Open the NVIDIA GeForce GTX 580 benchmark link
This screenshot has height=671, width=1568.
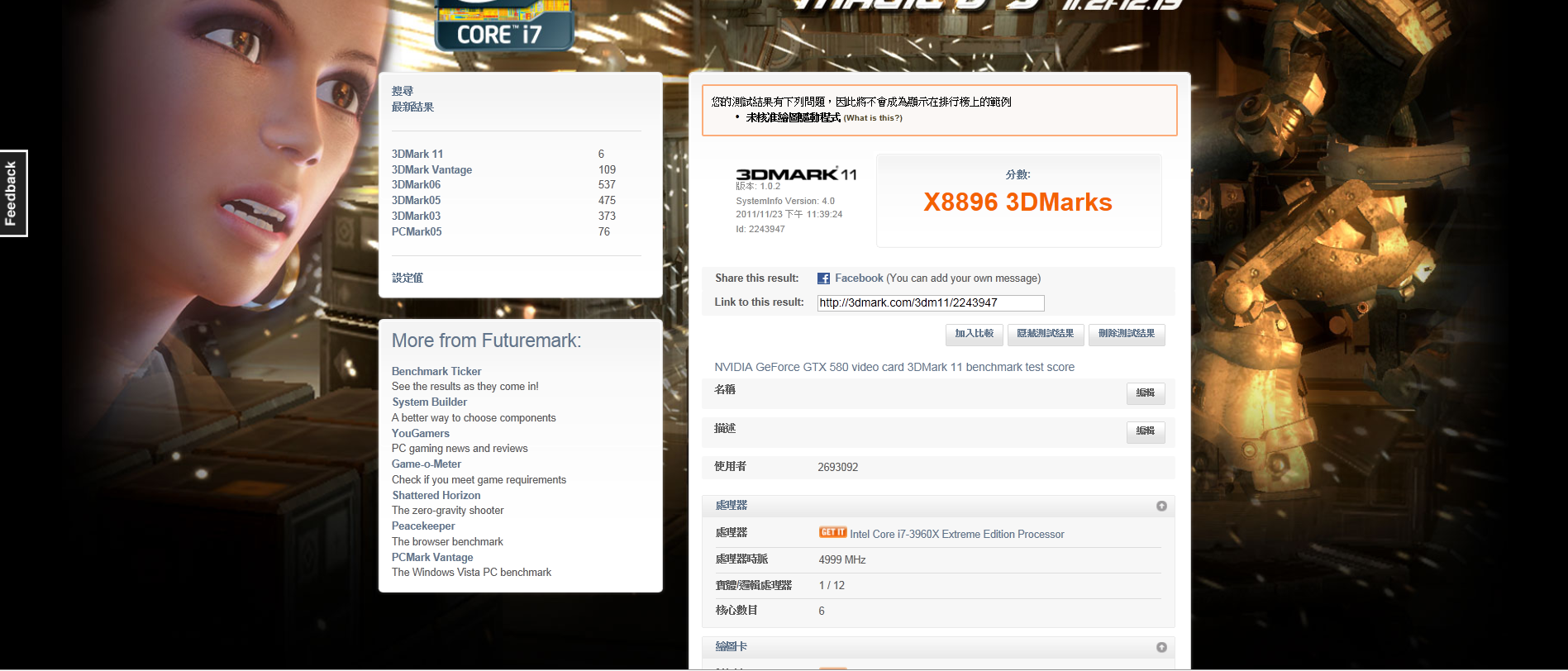pos(894,367)
